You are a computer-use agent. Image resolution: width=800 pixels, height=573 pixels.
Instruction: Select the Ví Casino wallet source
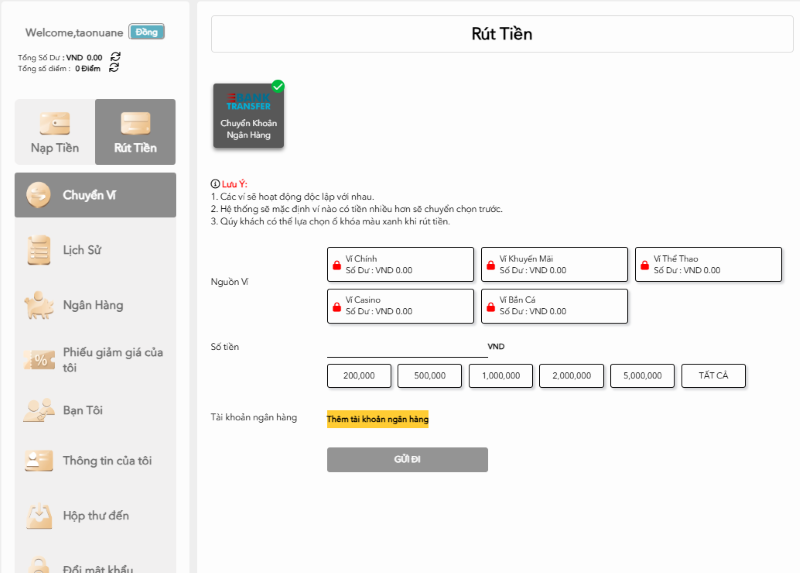[x=400, y=306]
